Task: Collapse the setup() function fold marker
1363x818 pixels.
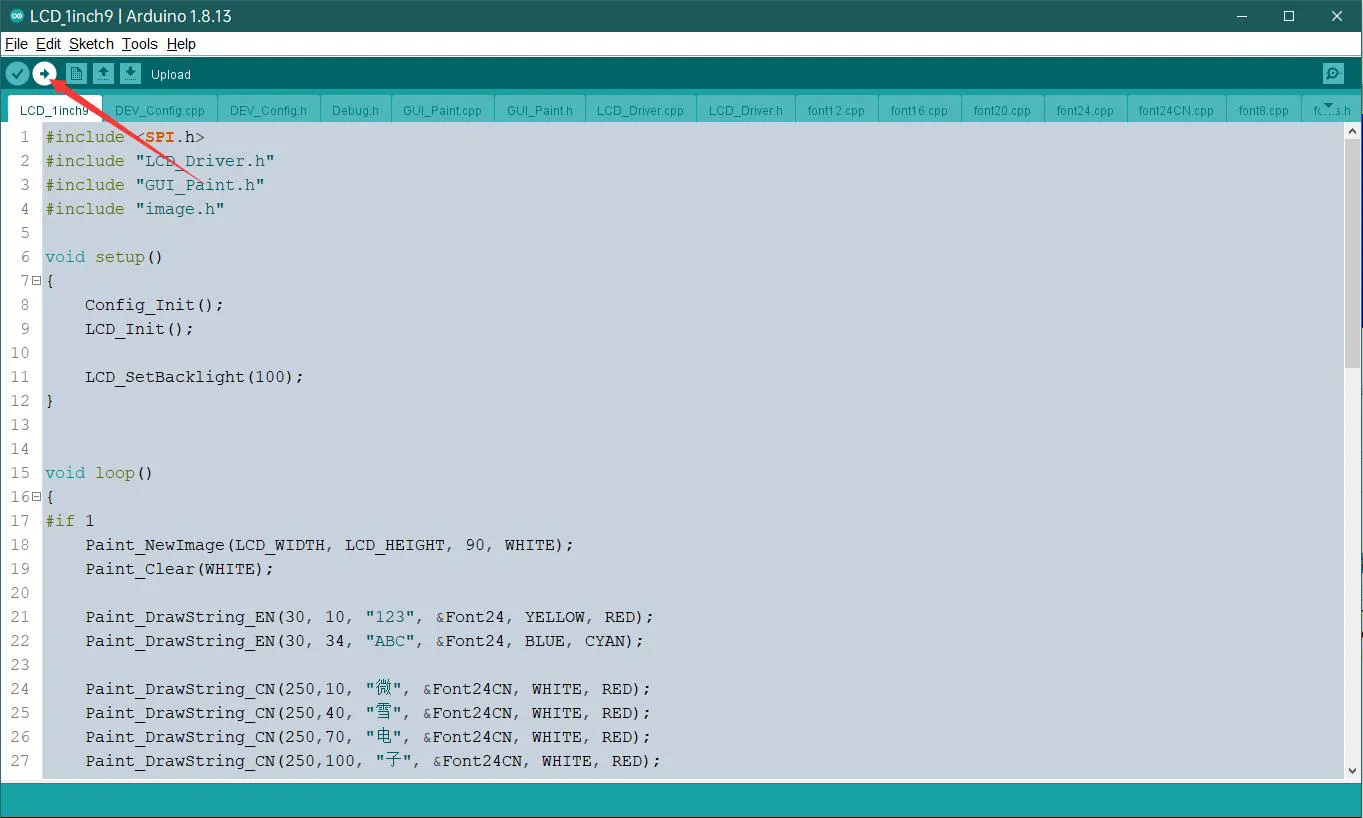Action: pos(36,281)
